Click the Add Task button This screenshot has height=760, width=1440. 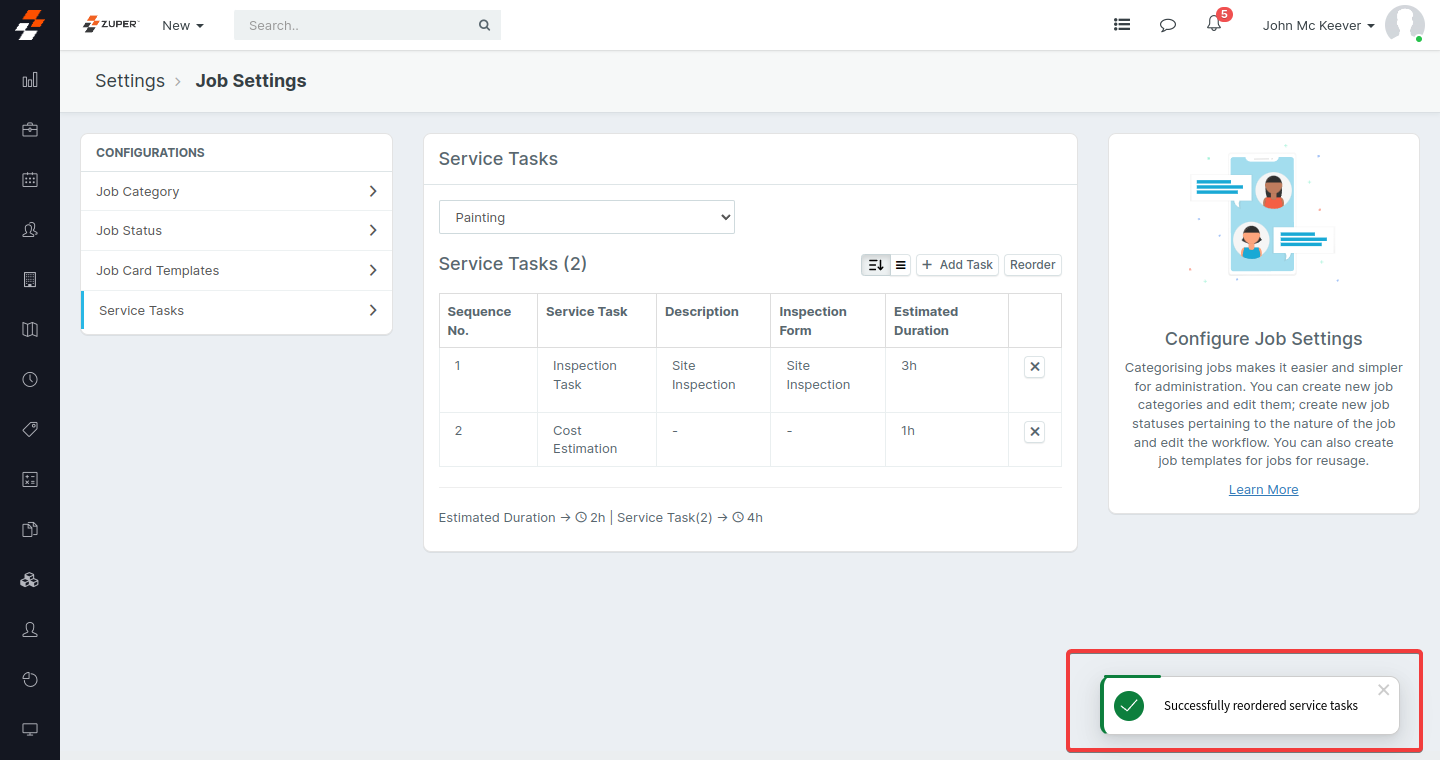pos(957,265)
